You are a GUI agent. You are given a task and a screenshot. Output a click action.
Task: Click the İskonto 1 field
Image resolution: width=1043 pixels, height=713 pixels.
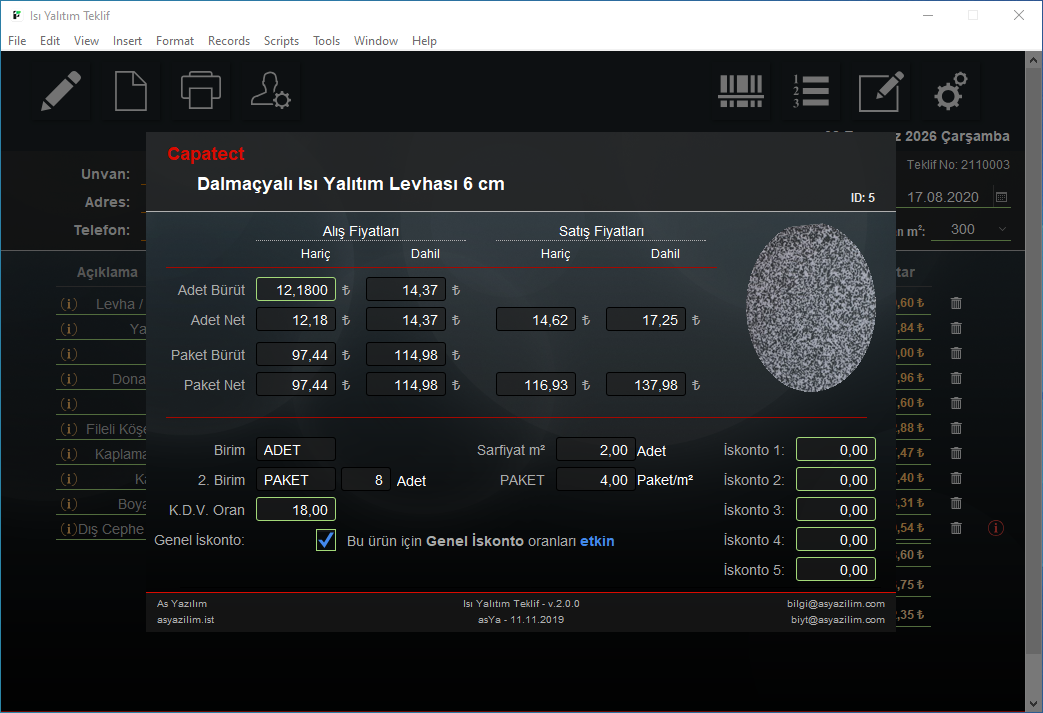[x=836, y=450]
